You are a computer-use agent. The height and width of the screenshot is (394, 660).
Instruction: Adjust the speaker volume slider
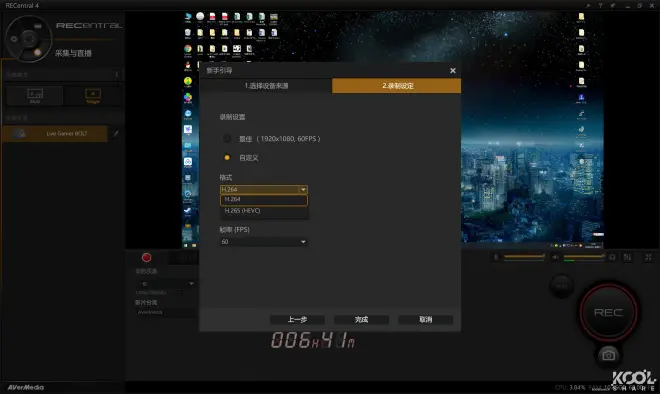pyautogui.click(x=584, y=256)
